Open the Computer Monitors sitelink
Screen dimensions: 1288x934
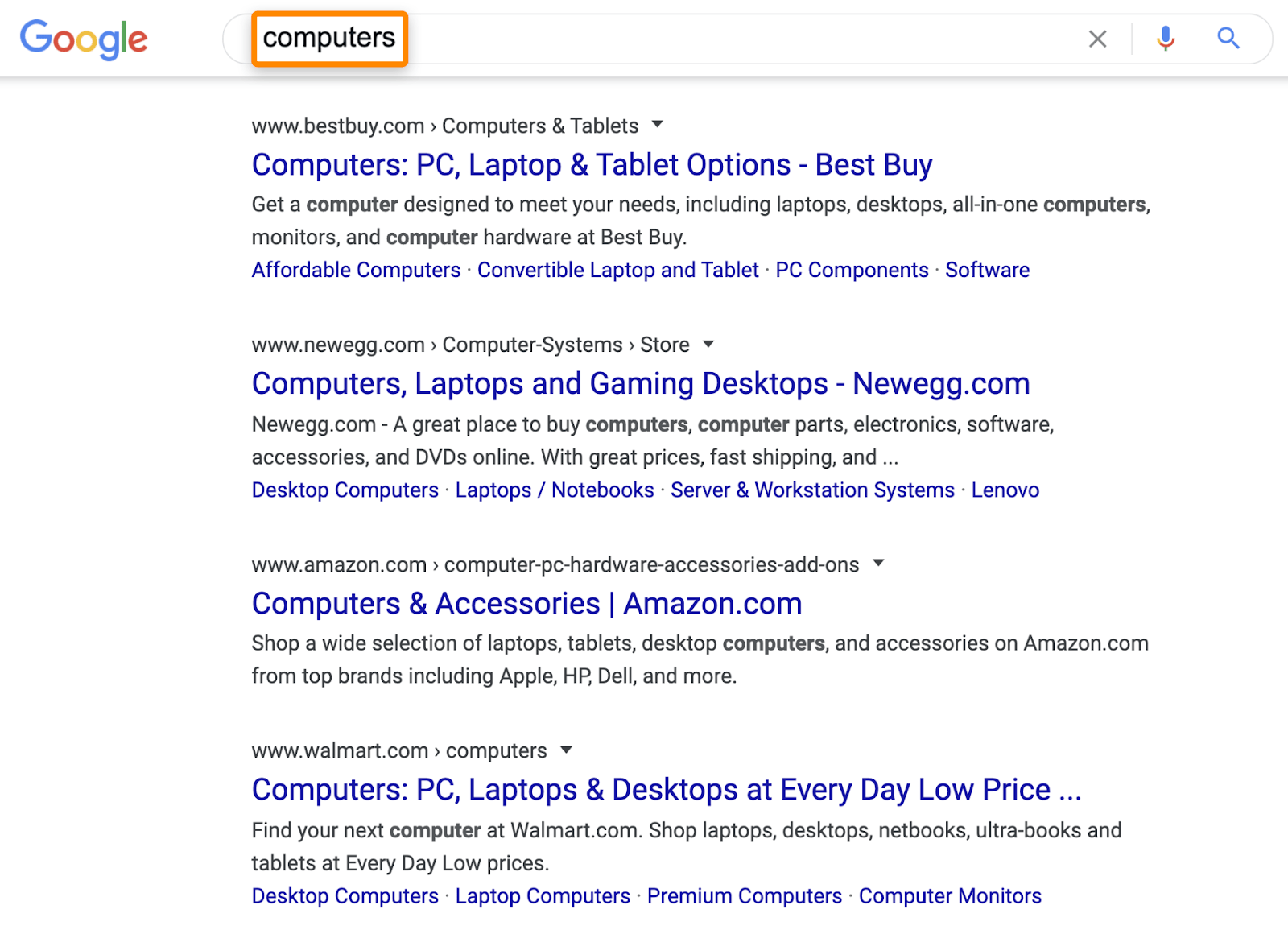coord(950,896)
